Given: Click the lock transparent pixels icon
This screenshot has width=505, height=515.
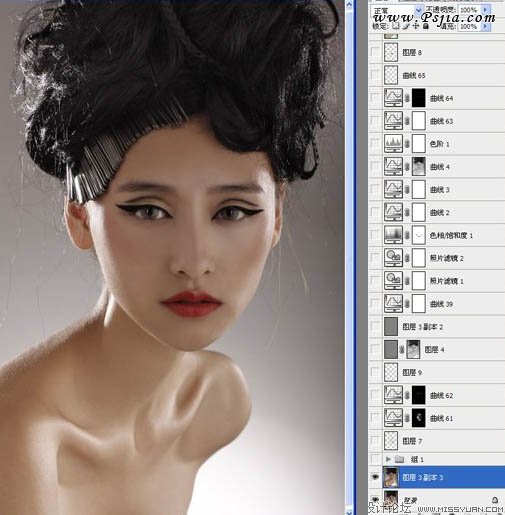Looking at the screenshot, I should coord(396,26).
